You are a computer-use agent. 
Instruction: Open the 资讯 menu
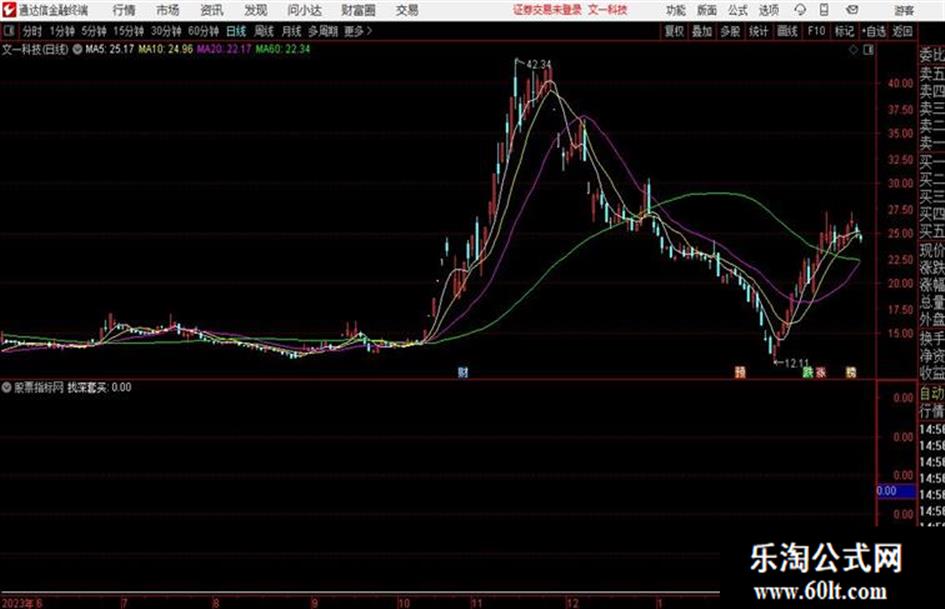[x=212, y=10]
